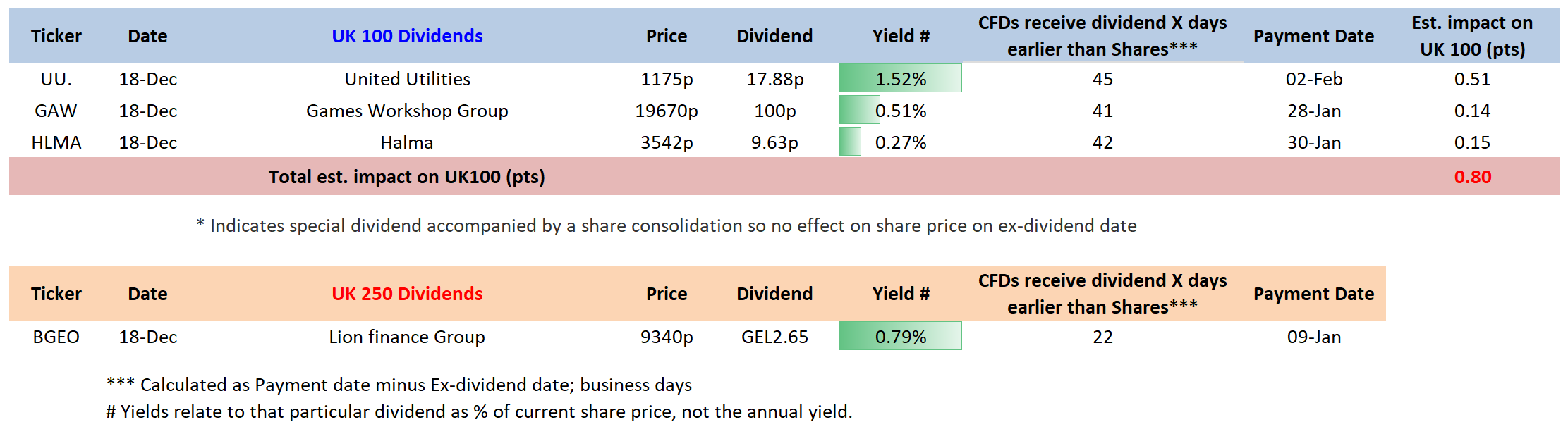The image size is (1568, 434).
Task: Open the UK 250 Dividends heading link
Action: (407, 294)
